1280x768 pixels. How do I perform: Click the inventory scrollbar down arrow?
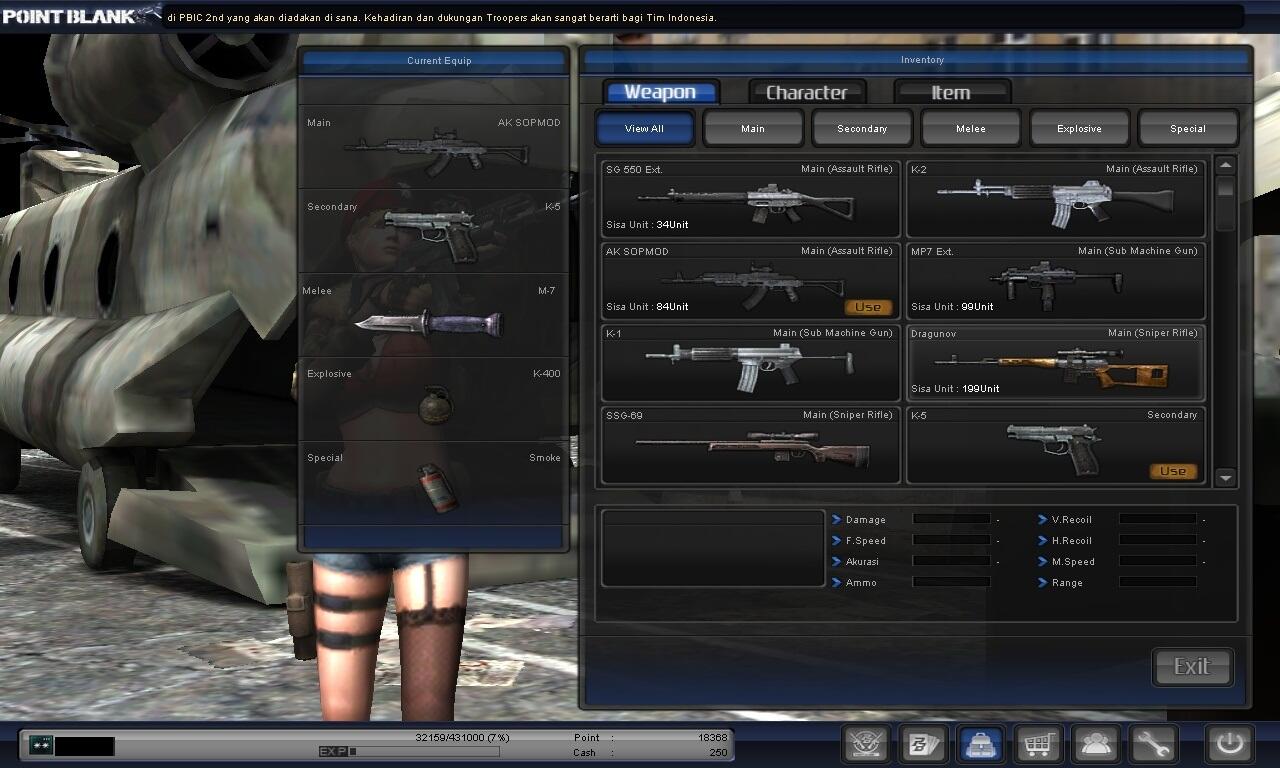1226,478
